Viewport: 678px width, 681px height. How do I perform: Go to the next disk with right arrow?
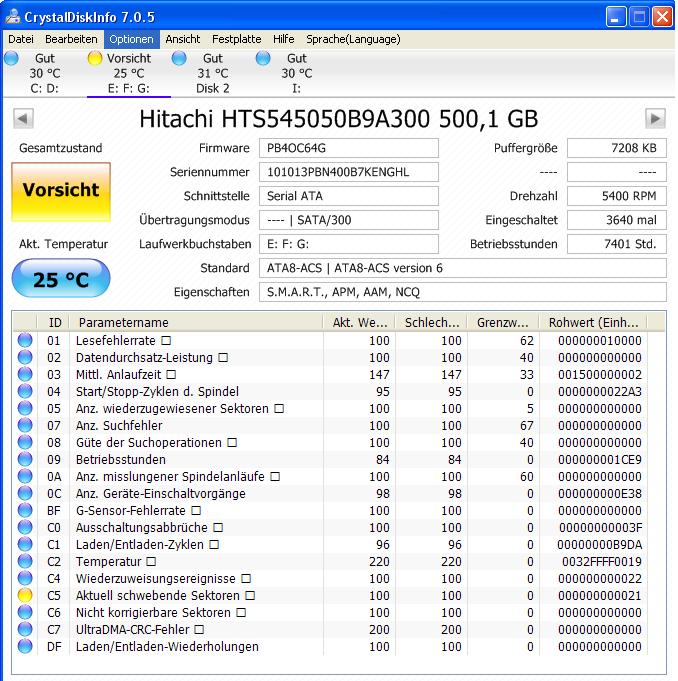(655, 118)
